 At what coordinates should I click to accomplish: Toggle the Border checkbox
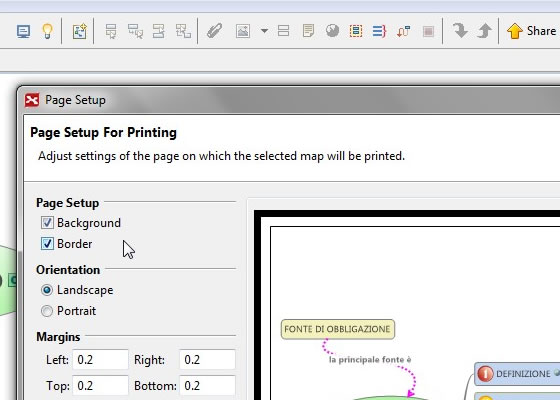(x=47, y=244)
